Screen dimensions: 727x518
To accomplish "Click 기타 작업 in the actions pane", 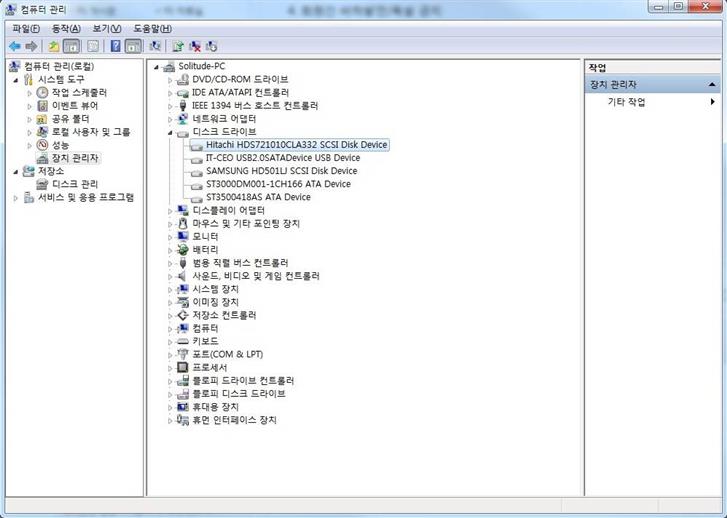I will pos(626,102).
